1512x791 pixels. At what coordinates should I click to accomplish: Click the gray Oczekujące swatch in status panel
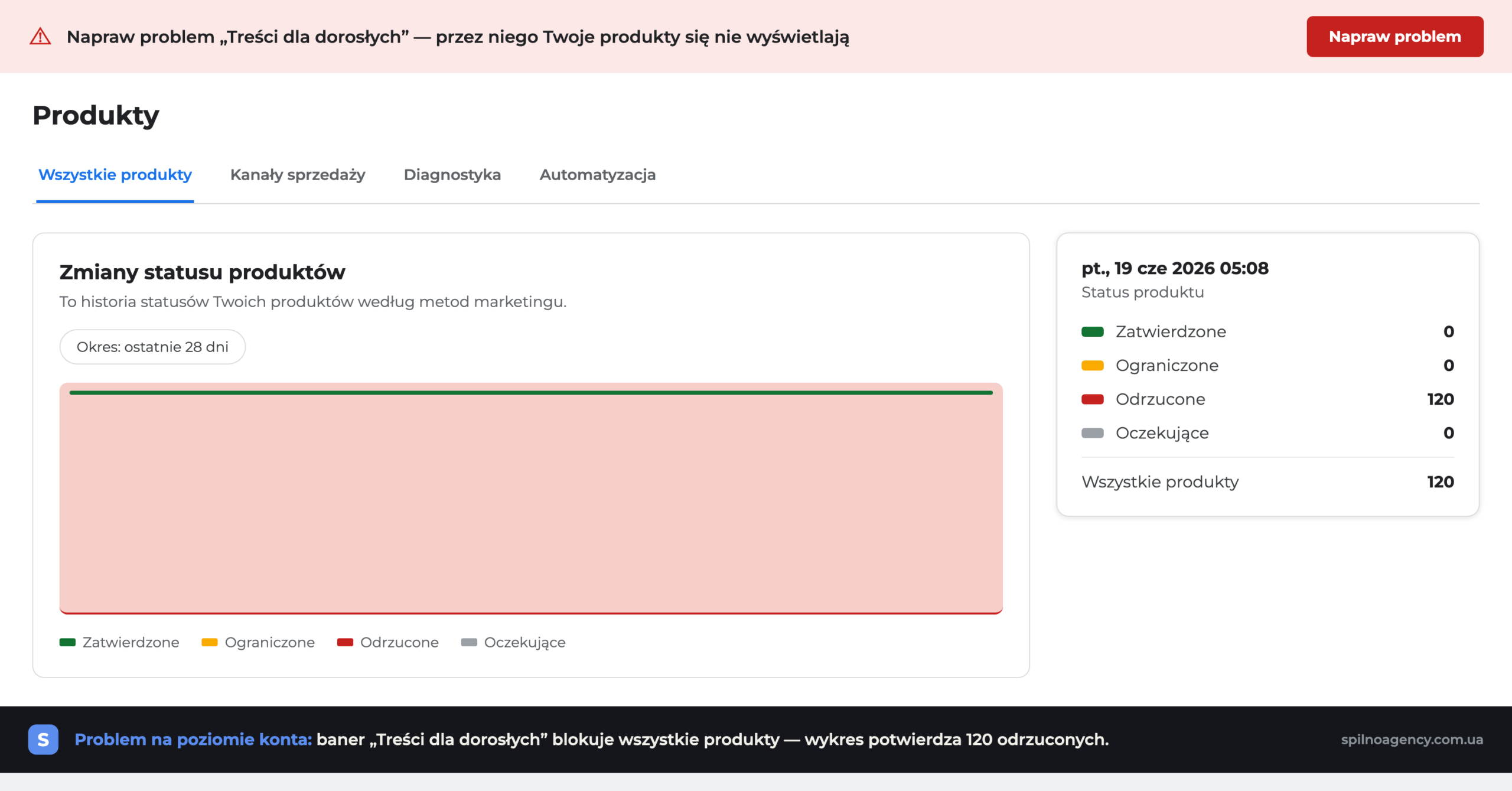point(1093,432)
